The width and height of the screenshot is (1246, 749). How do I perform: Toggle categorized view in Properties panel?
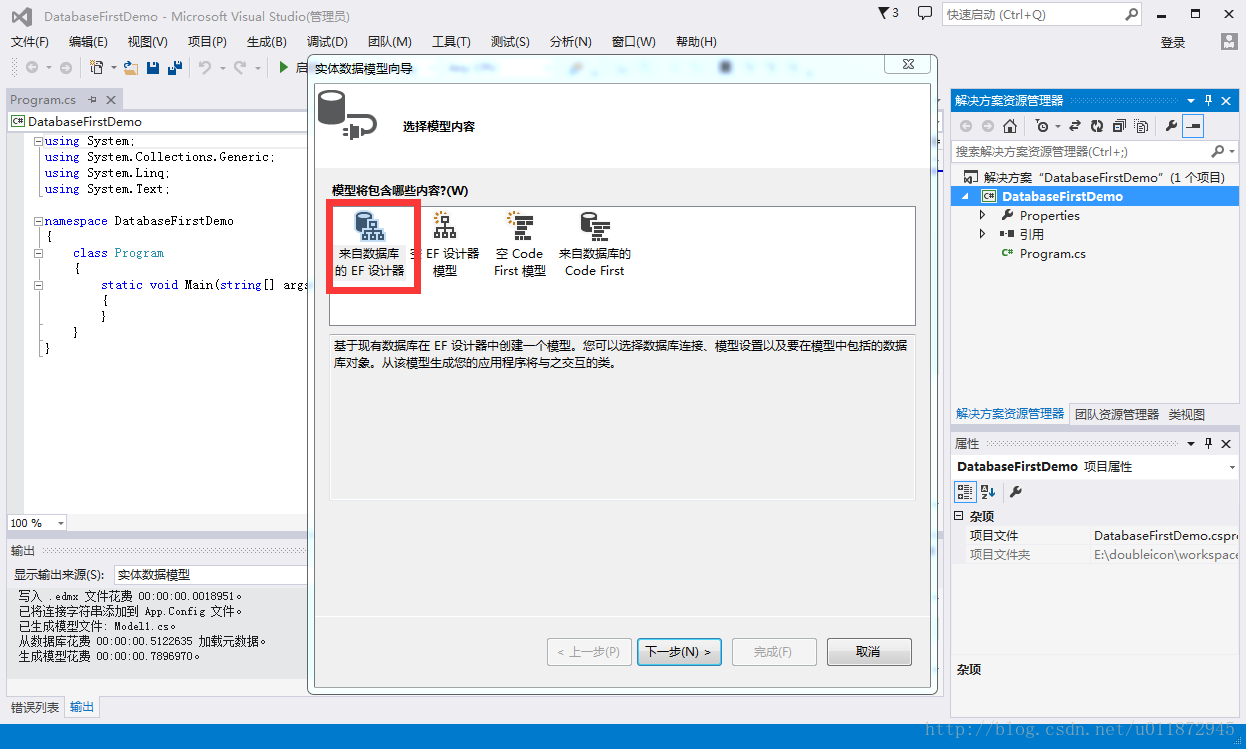click(x=964, y=492)
